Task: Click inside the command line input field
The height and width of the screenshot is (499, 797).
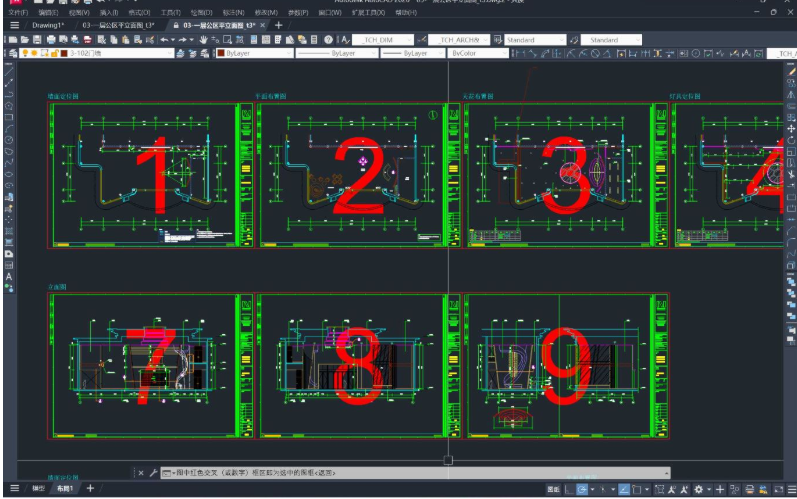Action: (x=414, y=473)
